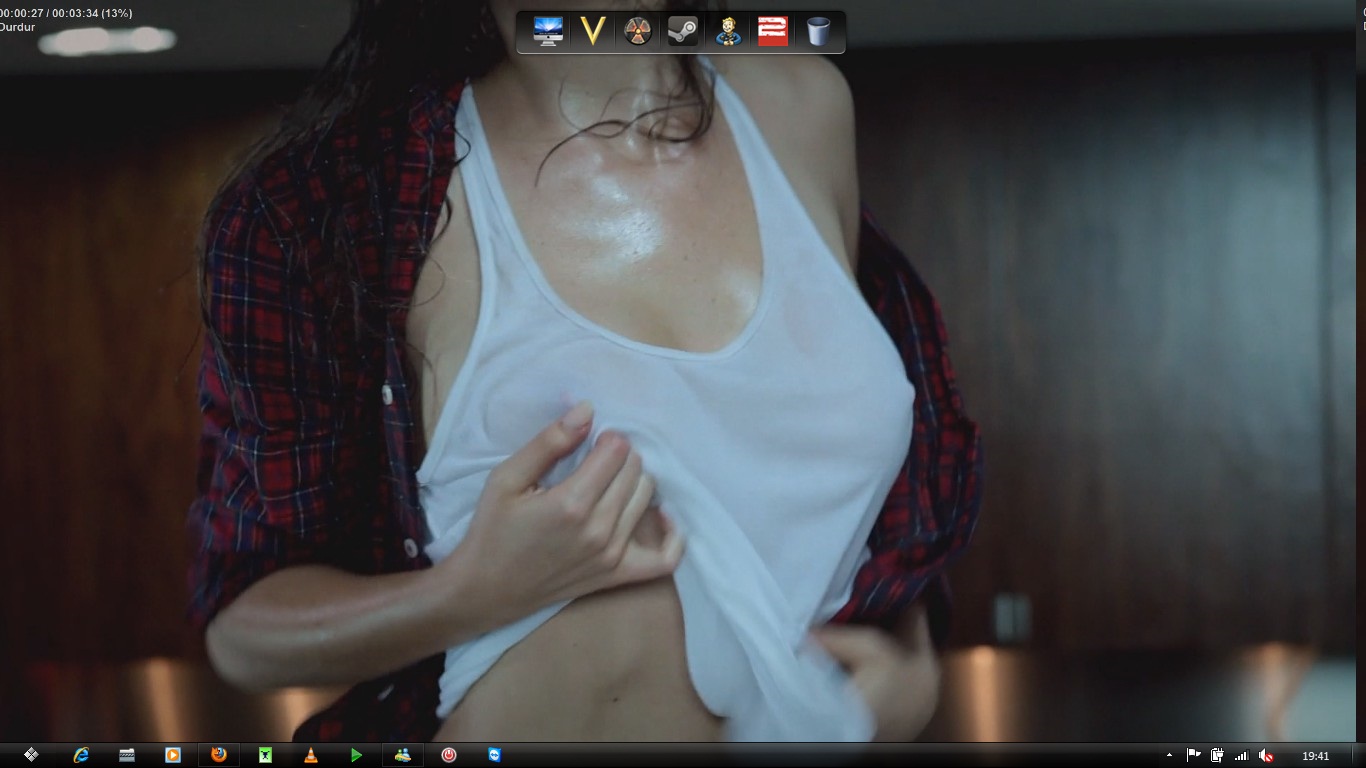Screen dimensions: 1366x768
Task: Open TeamViewer from the taskbar
Action: [495, 755]
